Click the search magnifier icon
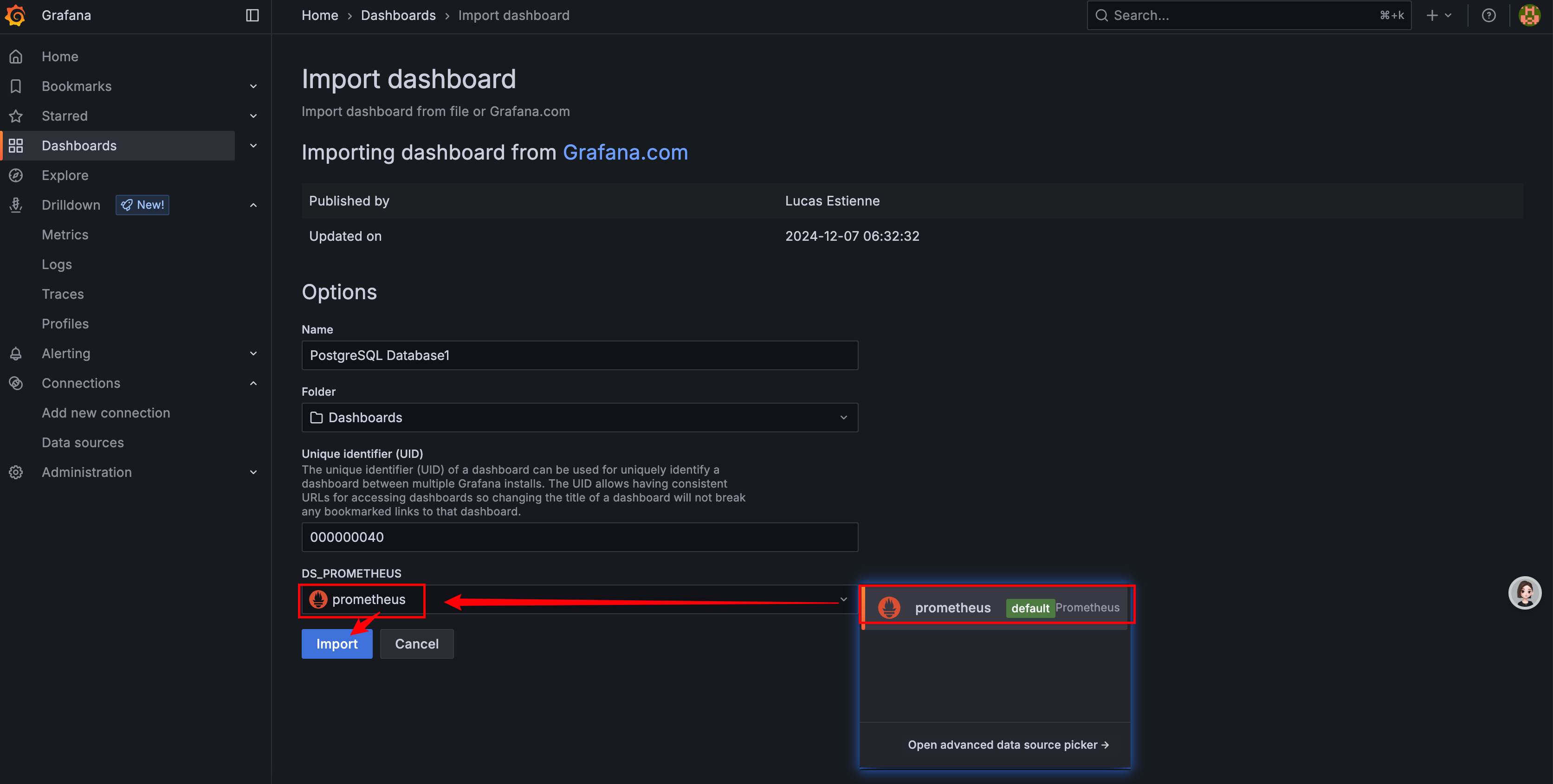Screen dimensions: 1553x784 pos(1101,16)
